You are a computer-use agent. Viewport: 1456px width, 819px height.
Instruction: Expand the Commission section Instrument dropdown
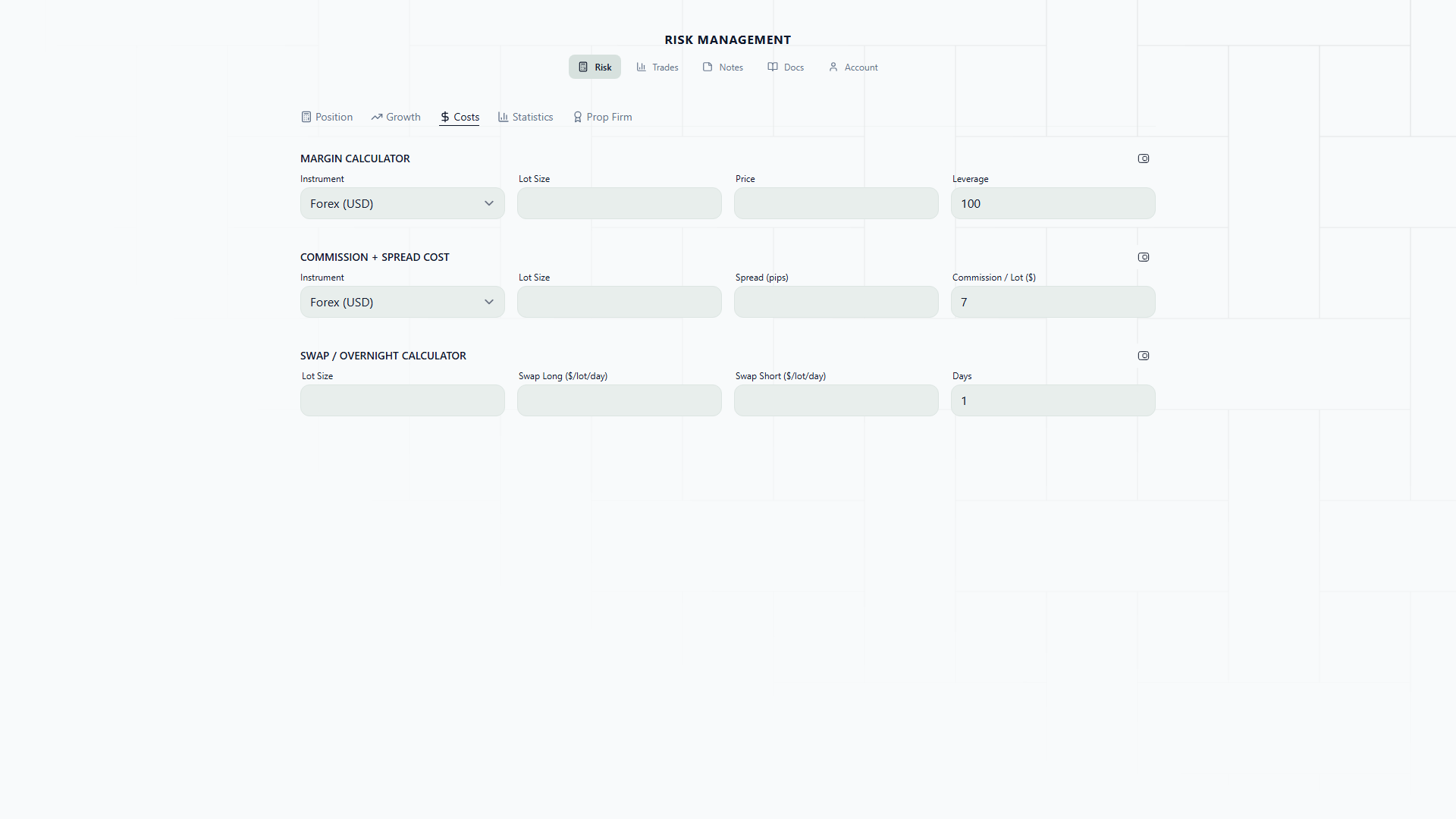[402, 303]
